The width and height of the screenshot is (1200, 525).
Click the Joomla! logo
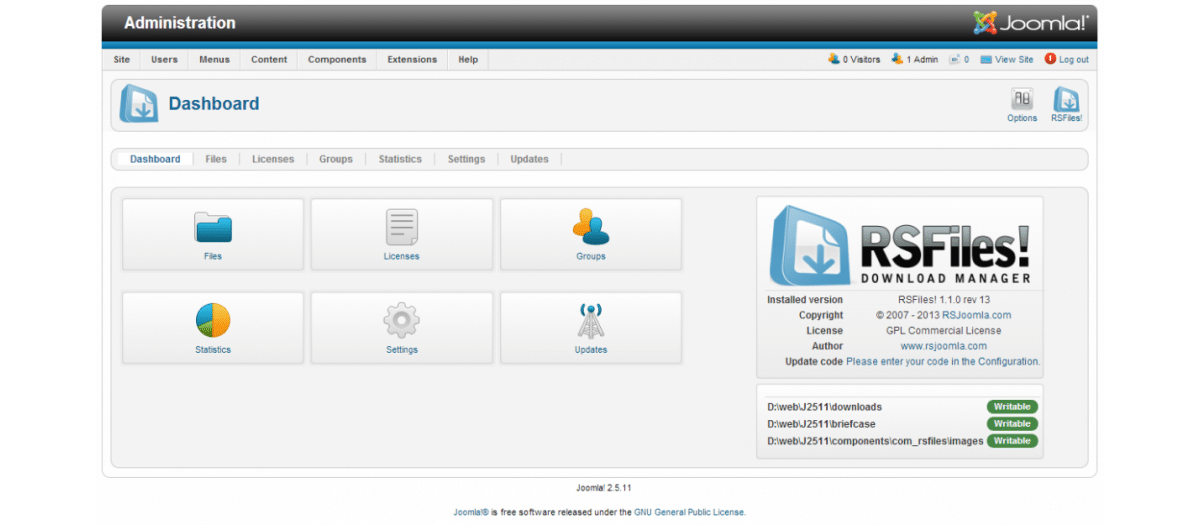(1031, 22)
